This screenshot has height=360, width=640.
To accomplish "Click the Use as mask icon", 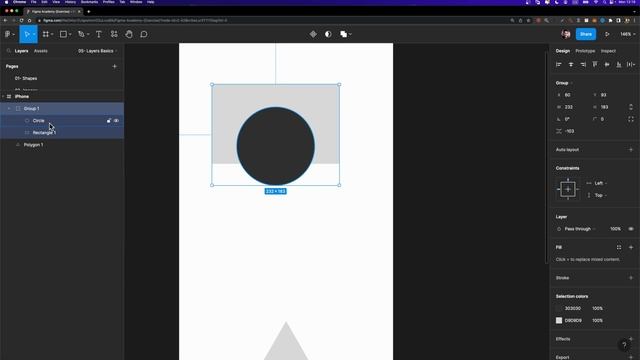I will (x=328, y=34).
